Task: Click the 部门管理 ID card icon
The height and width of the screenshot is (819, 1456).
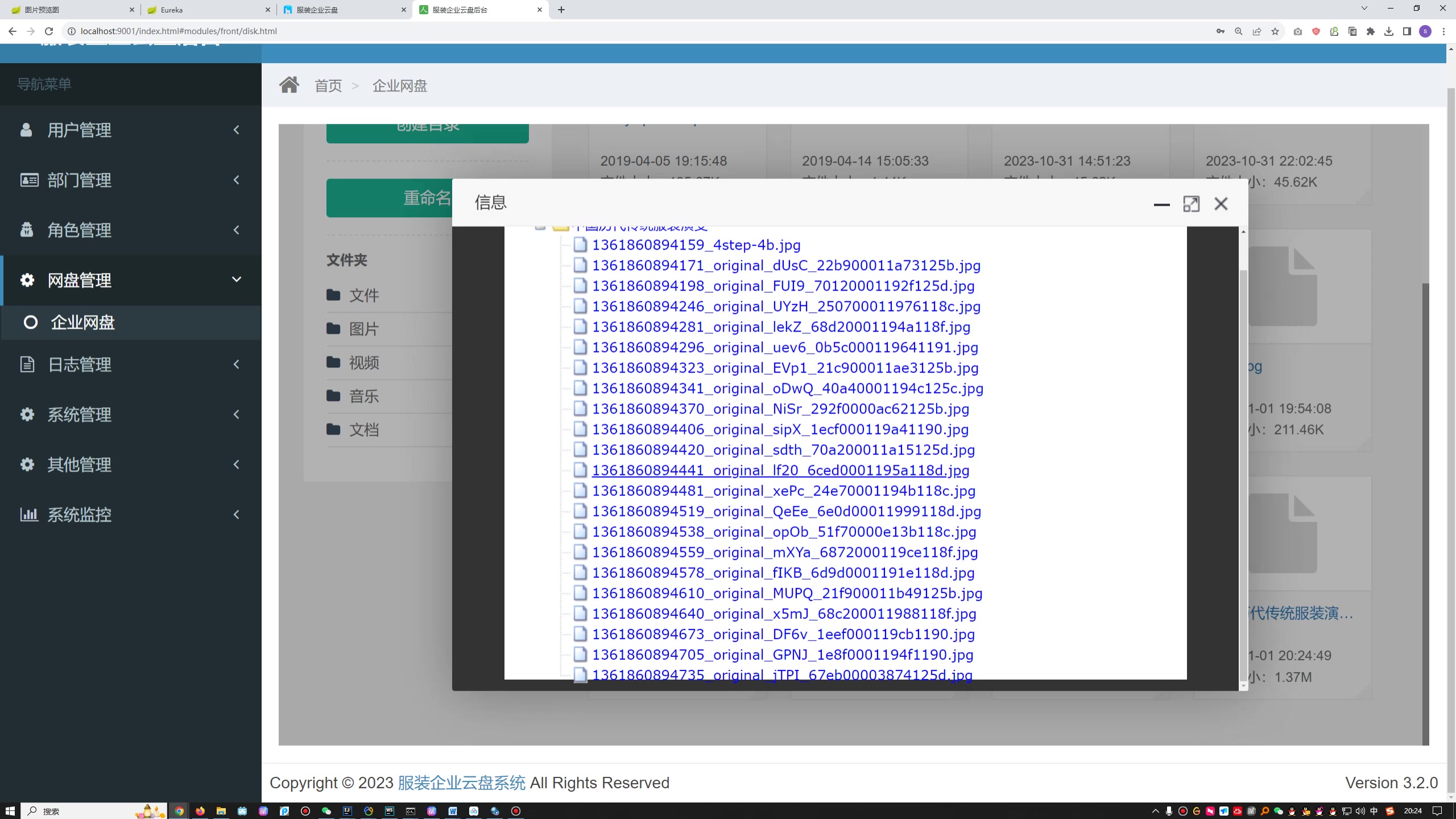Action: (x=29, y=180)
